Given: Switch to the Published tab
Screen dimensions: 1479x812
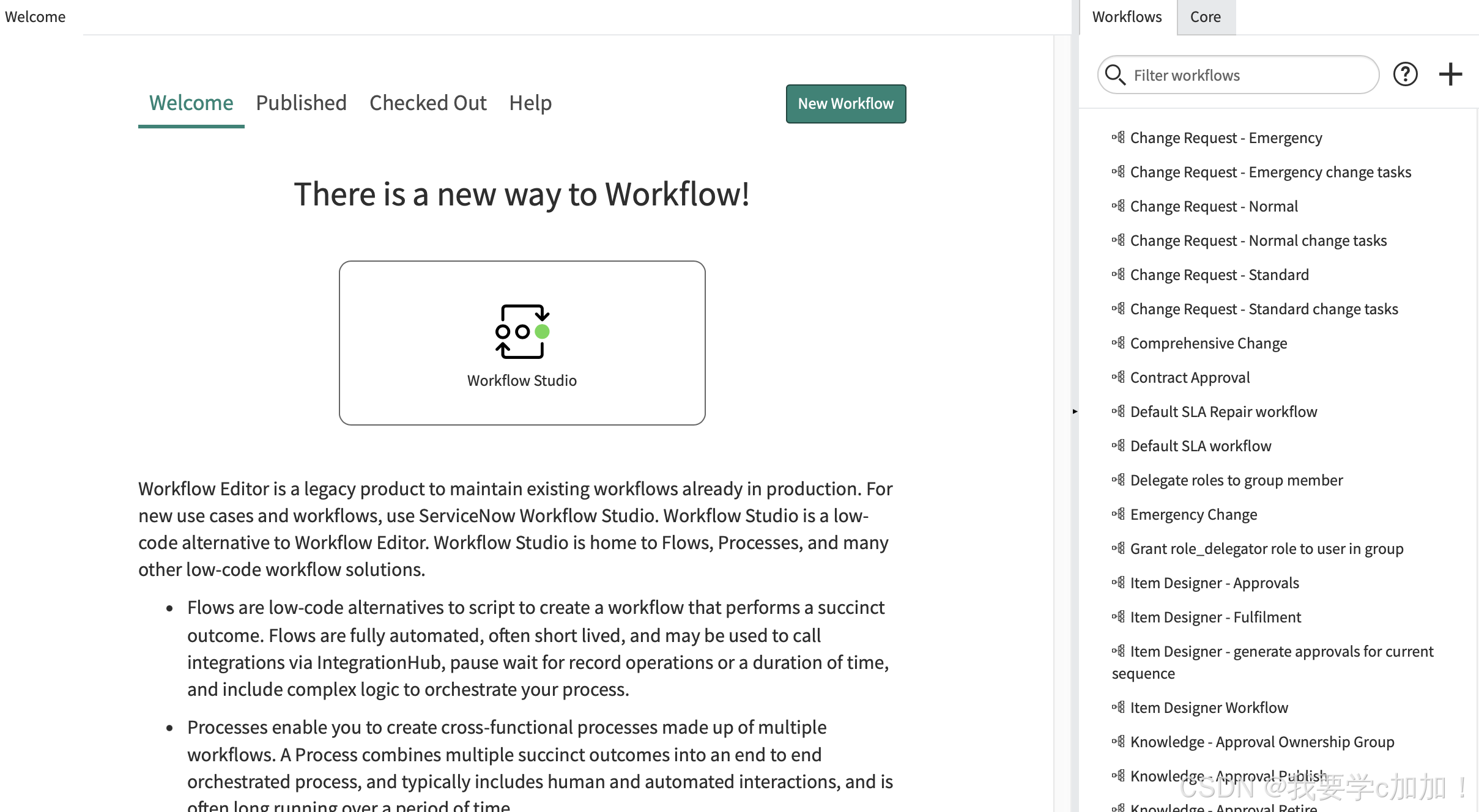Looking at the screenshot, I should pos(301,103).
